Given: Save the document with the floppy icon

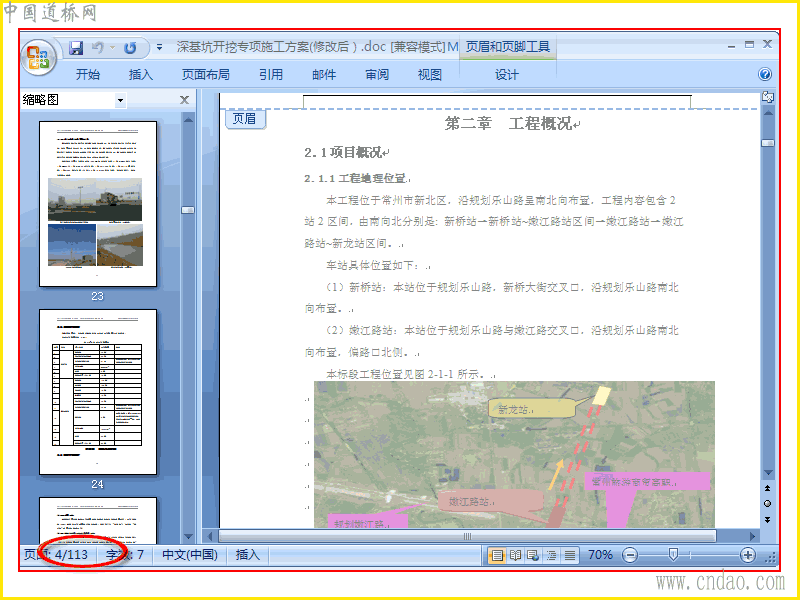Looking at the screenshot, I should pos(76,47).
